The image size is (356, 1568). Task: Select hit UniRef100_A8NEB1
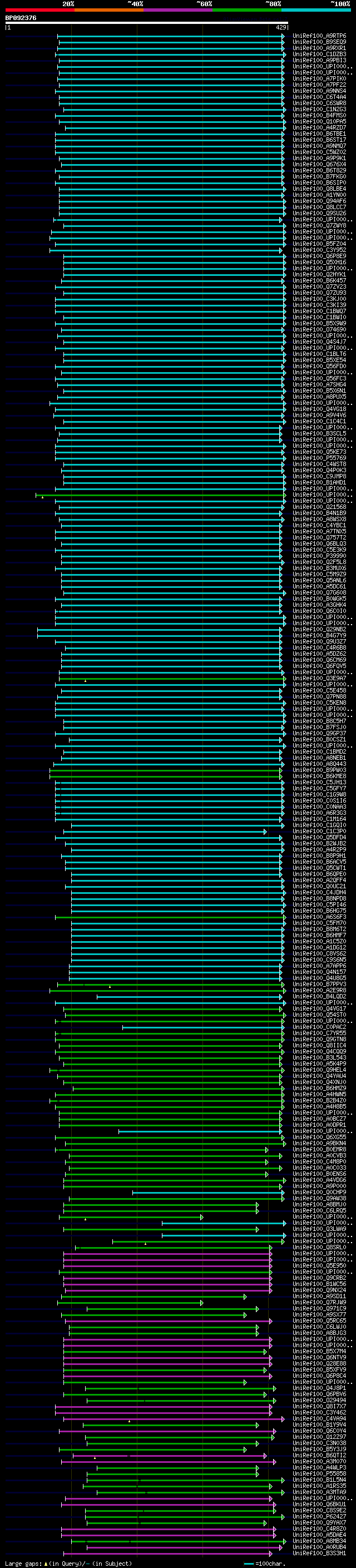coord(319,759)
